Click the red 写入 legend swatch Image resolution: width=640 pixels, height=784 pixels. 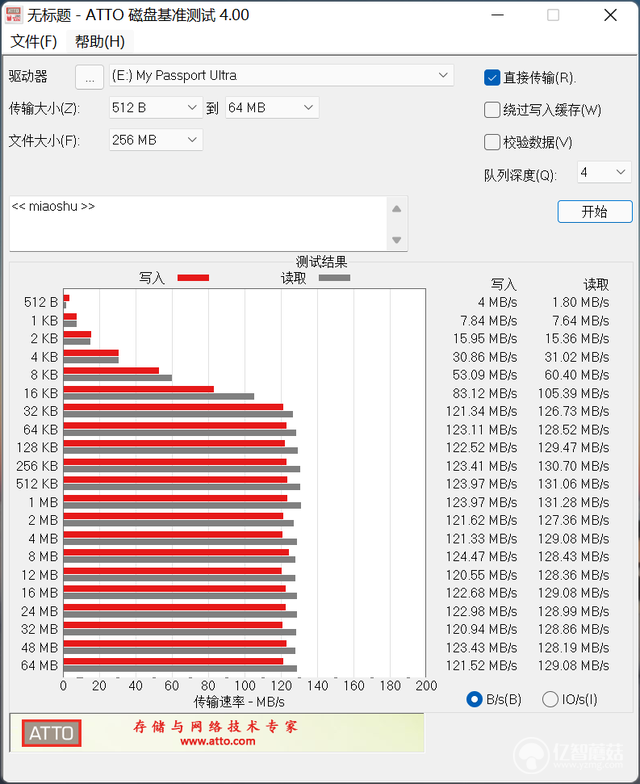193,278
